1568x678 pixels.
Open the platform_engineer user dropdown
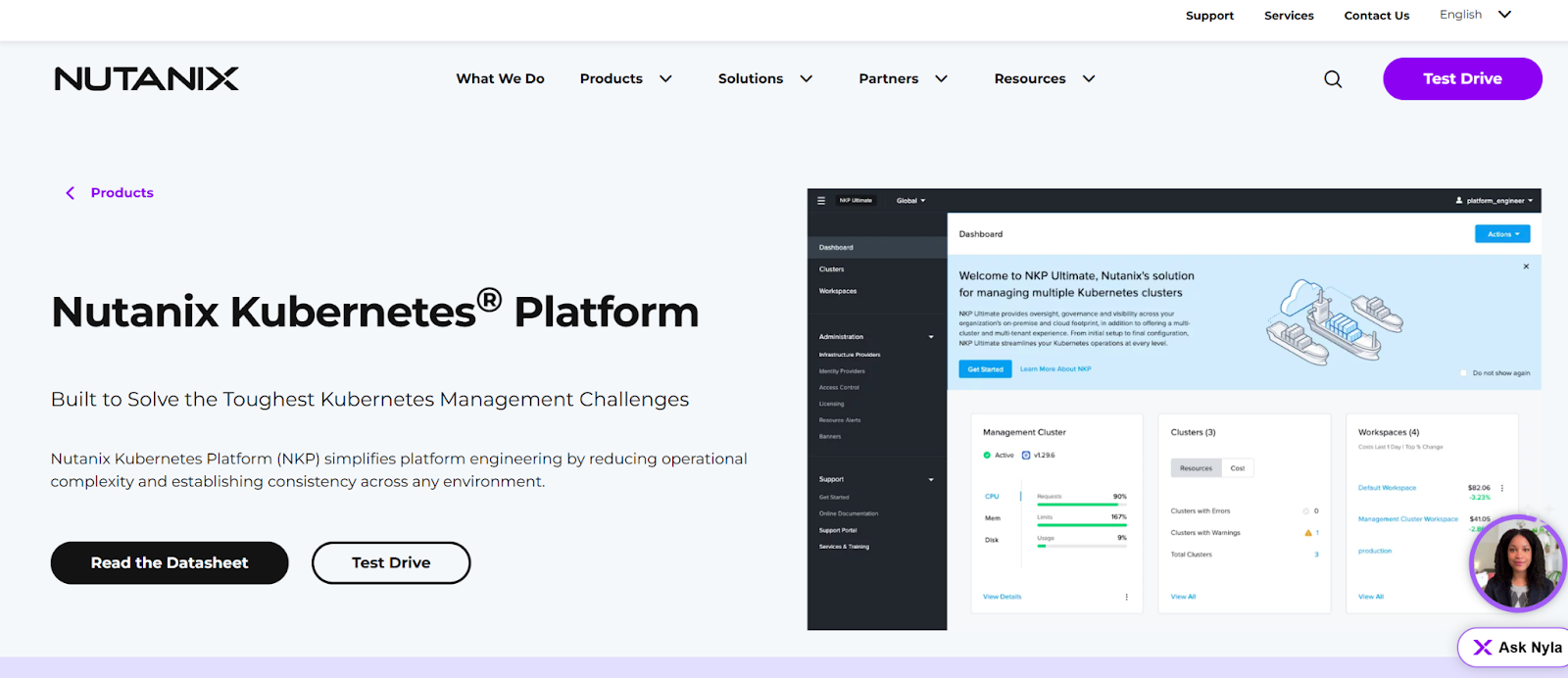1494,200
